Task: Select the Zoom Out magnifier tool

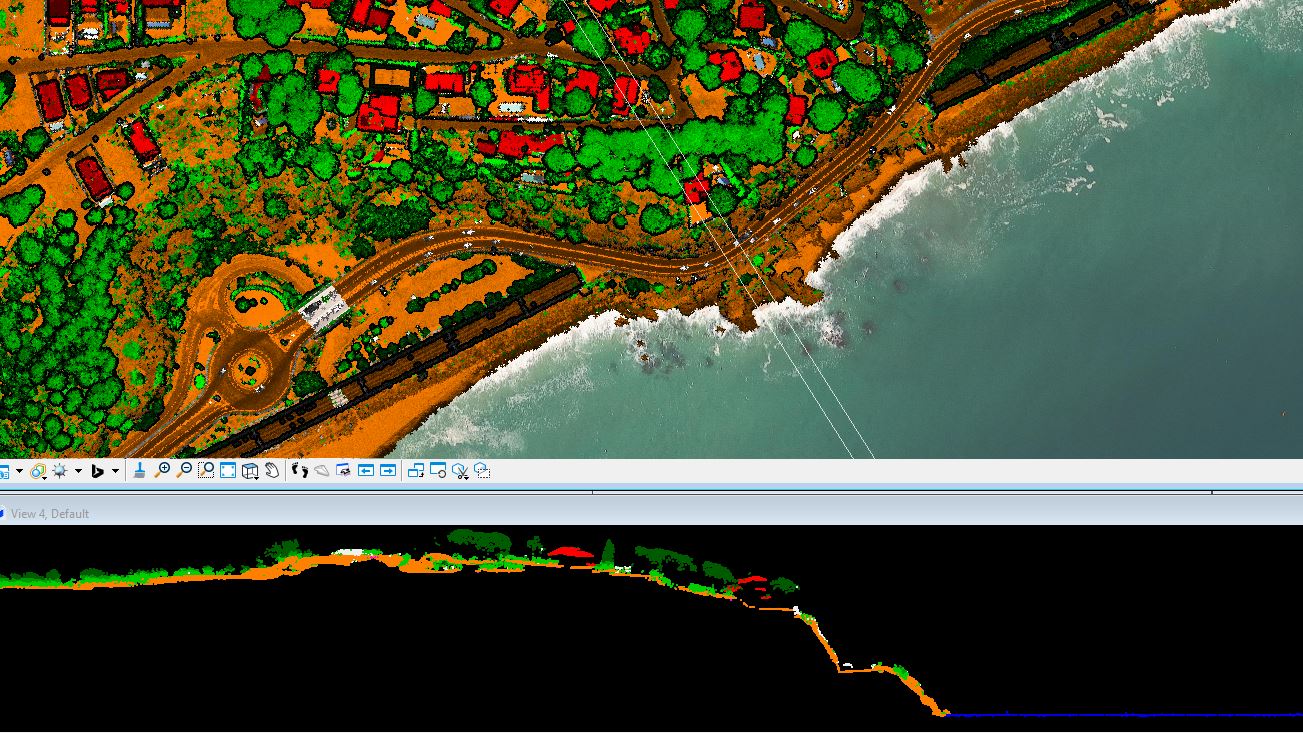Action: coord(184,471)
